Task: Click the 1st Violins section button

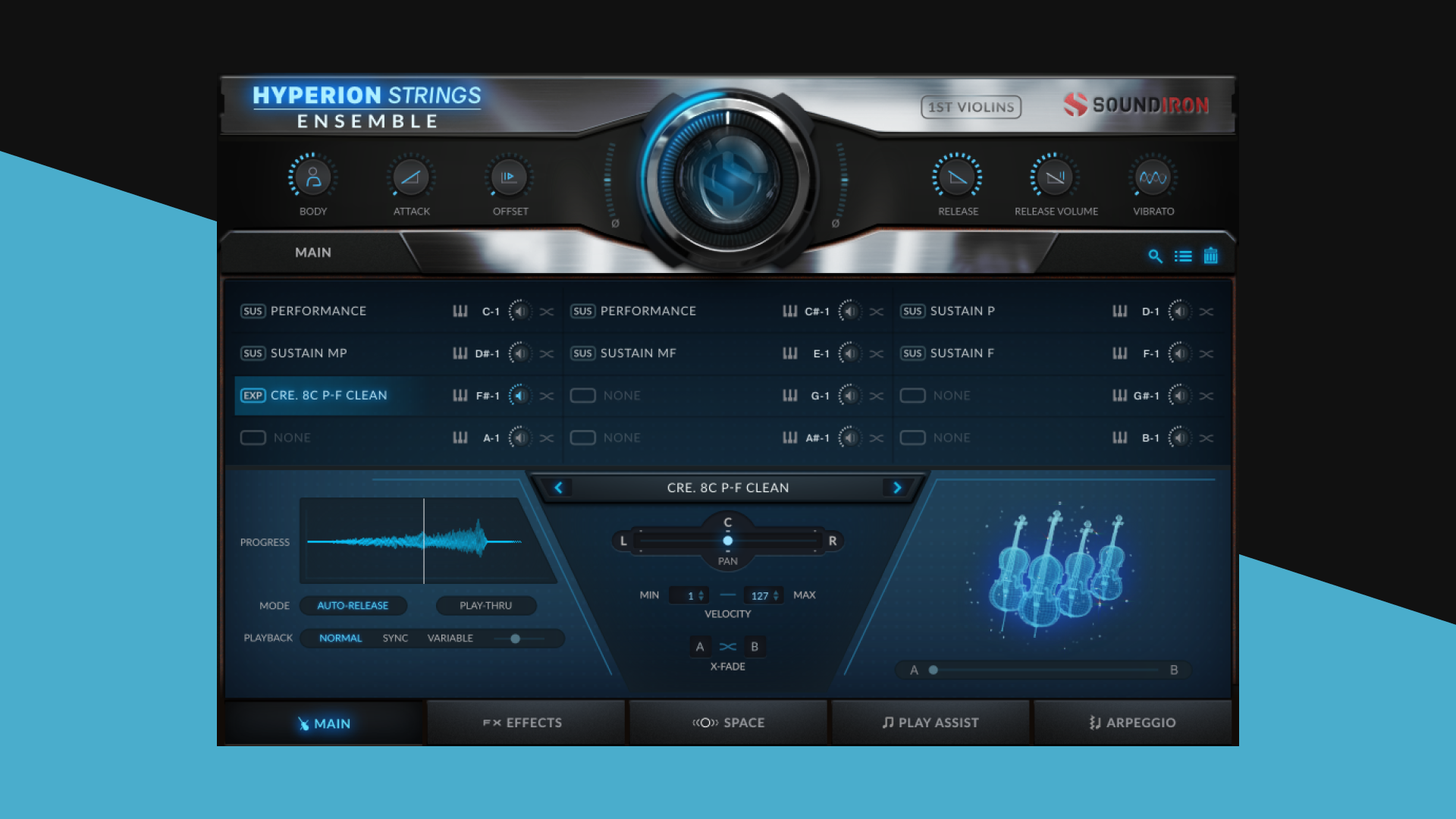Action: click(971, 107)
